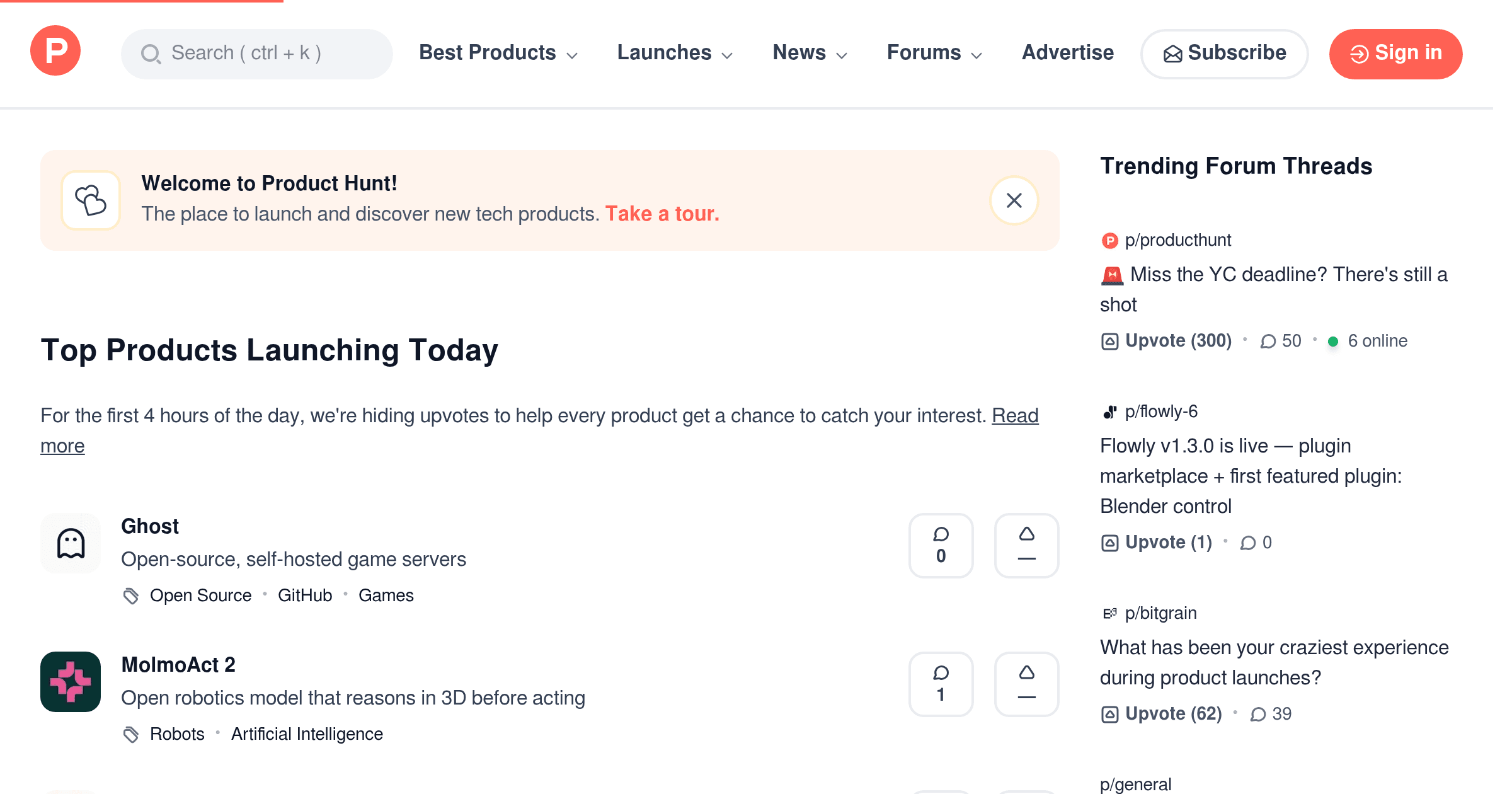The height and width of the screenshot is (794, 1512).
Task: Follow the Take a tour link
Action: (662, 214)
